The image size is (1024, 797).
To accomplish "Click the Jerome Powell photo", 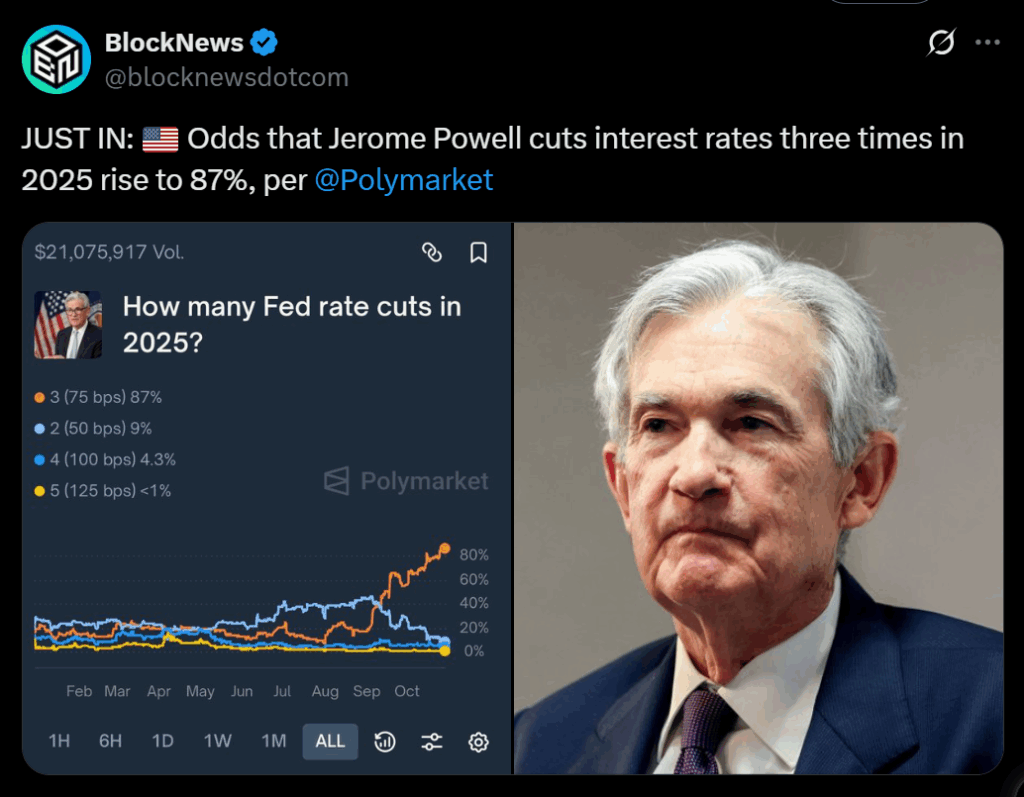I will tap(758, 498).
